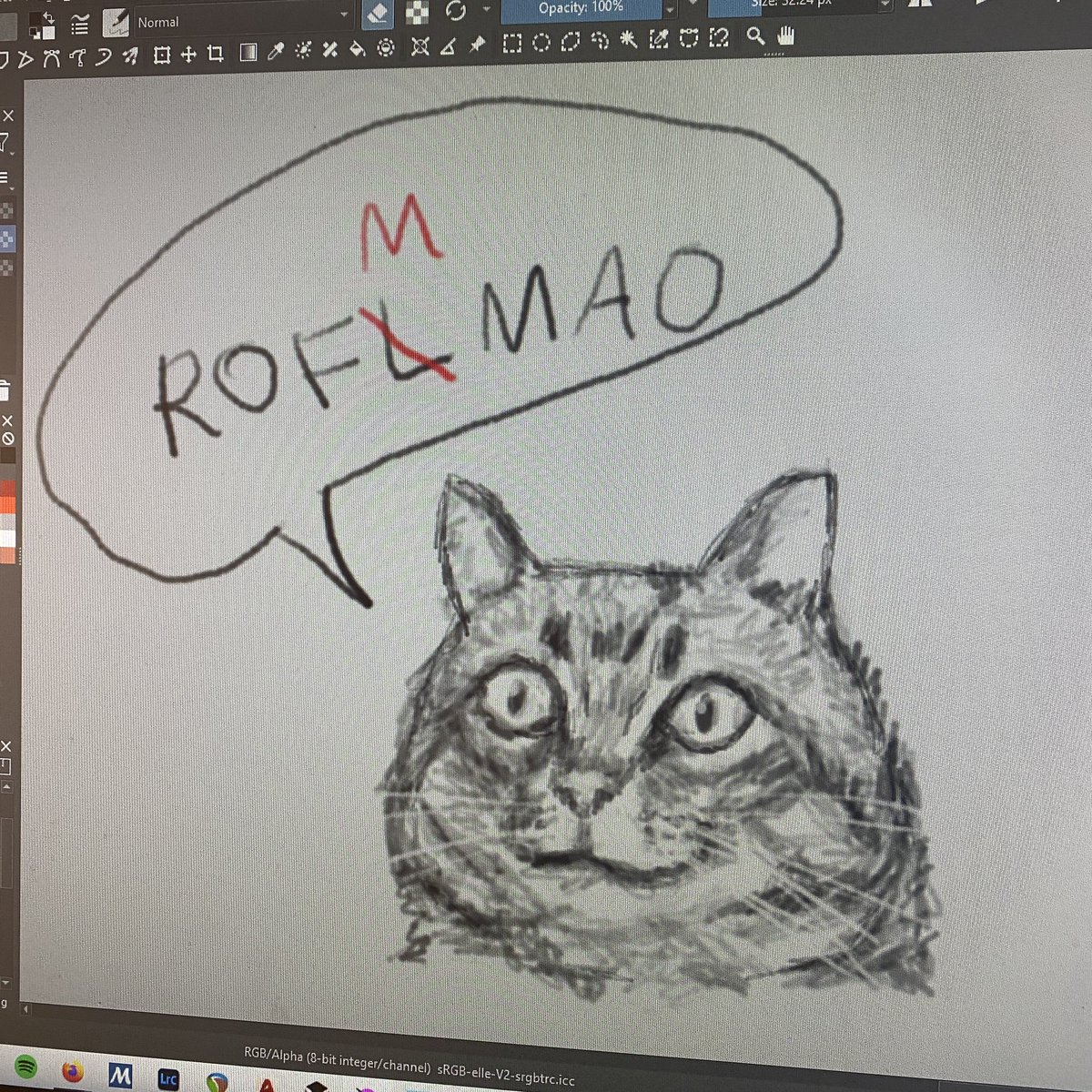Adjust the Opacity 100% slider

coord(581,8)
